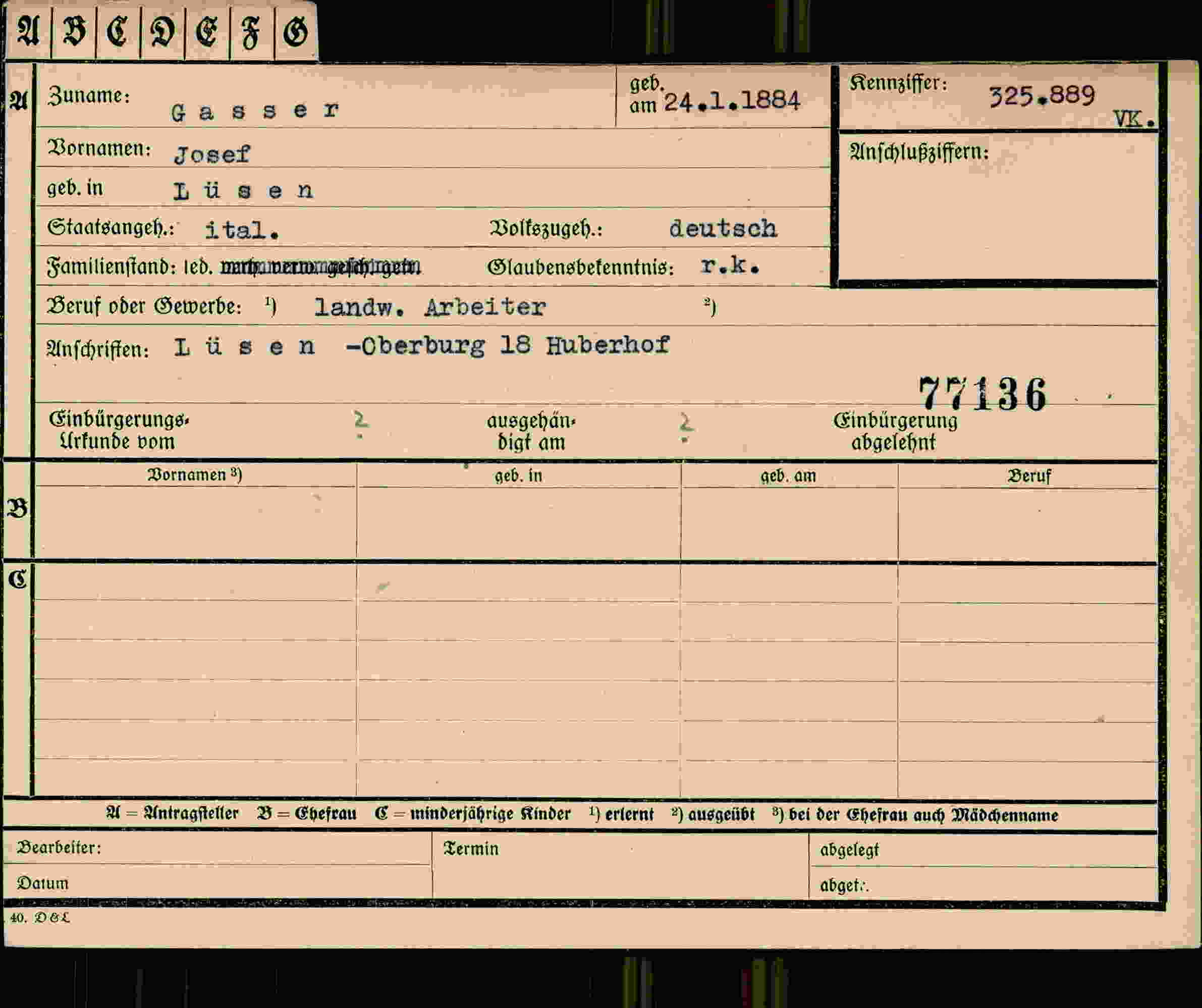Select the Fraktur D index tab
Screen dimensions: 1202x1008
(162, 31)
